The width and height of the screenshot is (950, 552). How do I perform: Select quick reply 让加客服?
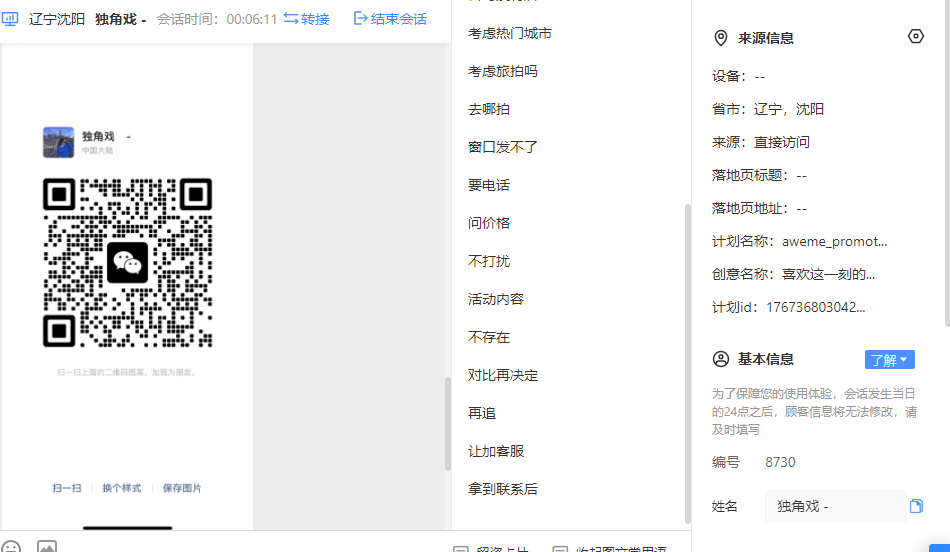tap(496, 451)
